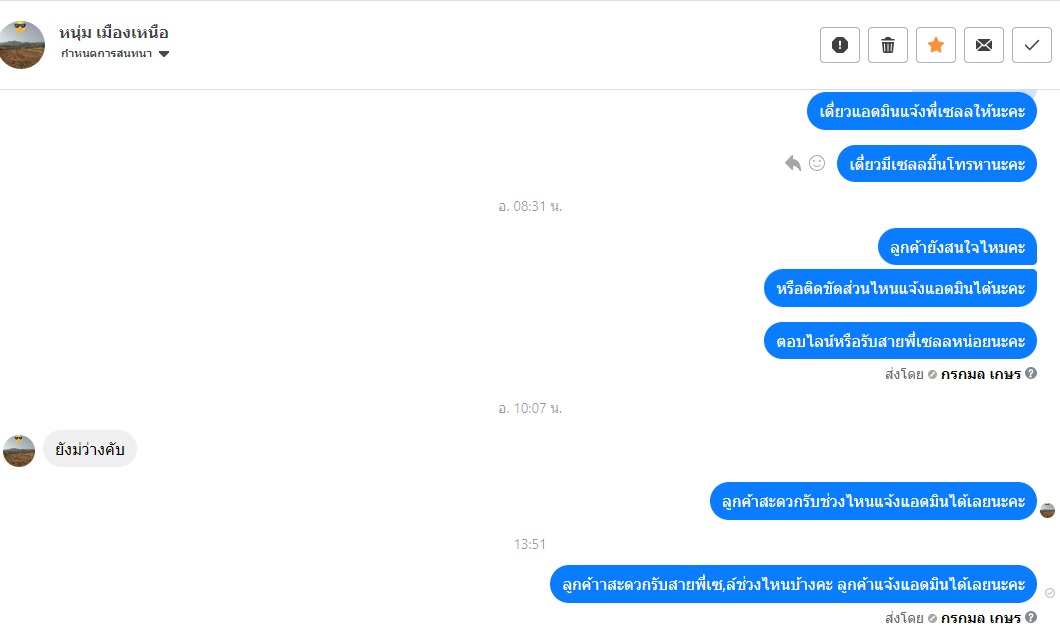Click the help icon beside first กรกมล เกษร
This screenshot has height=644, width=1060.
pyautogui.click(x=1031, y=373)
